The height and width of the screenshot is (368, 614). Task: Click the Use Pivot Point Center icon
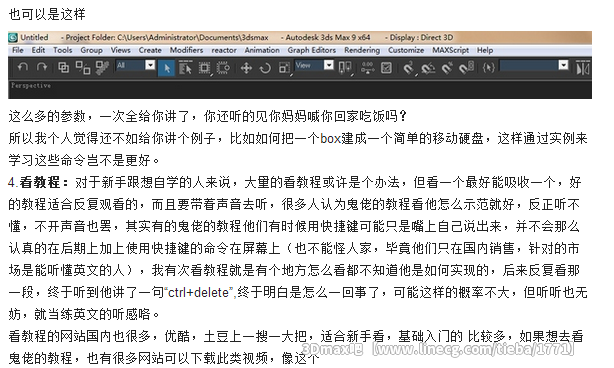(345, 68)
